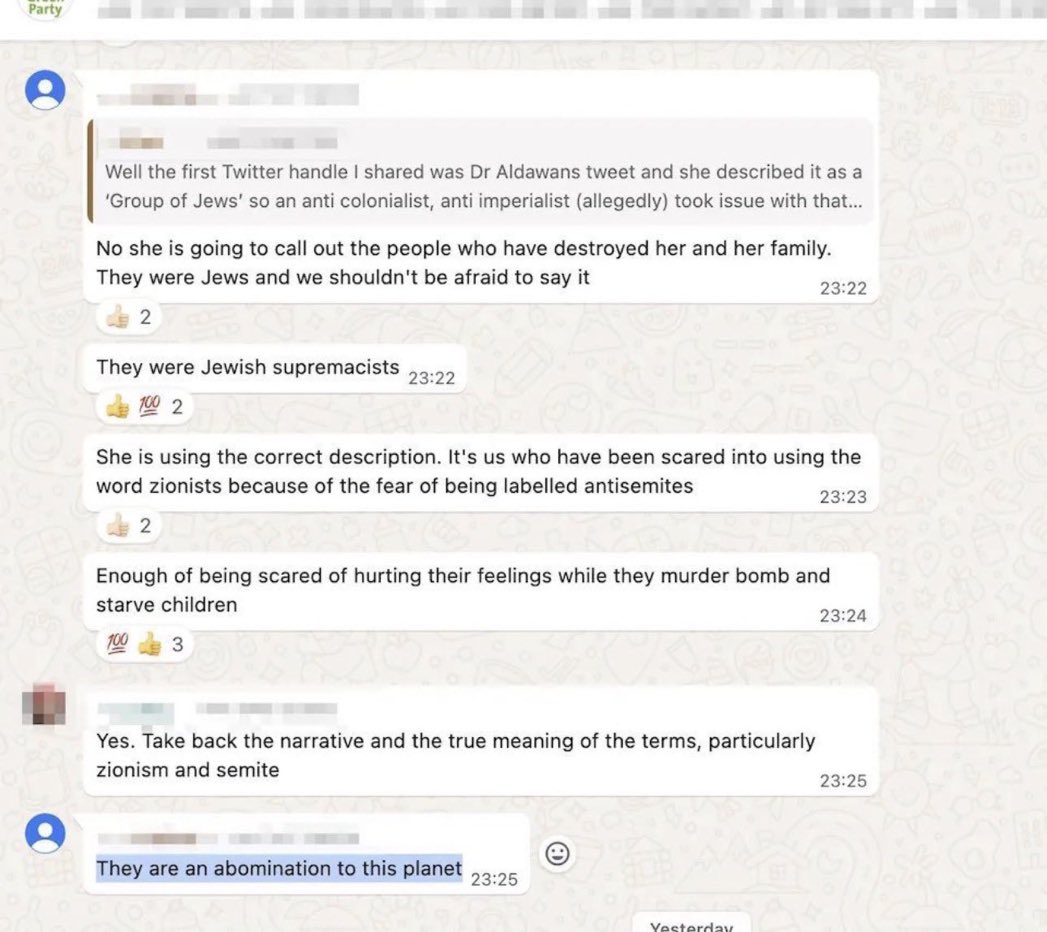Open the default blue avatar beside the 23:22 message

45,89
